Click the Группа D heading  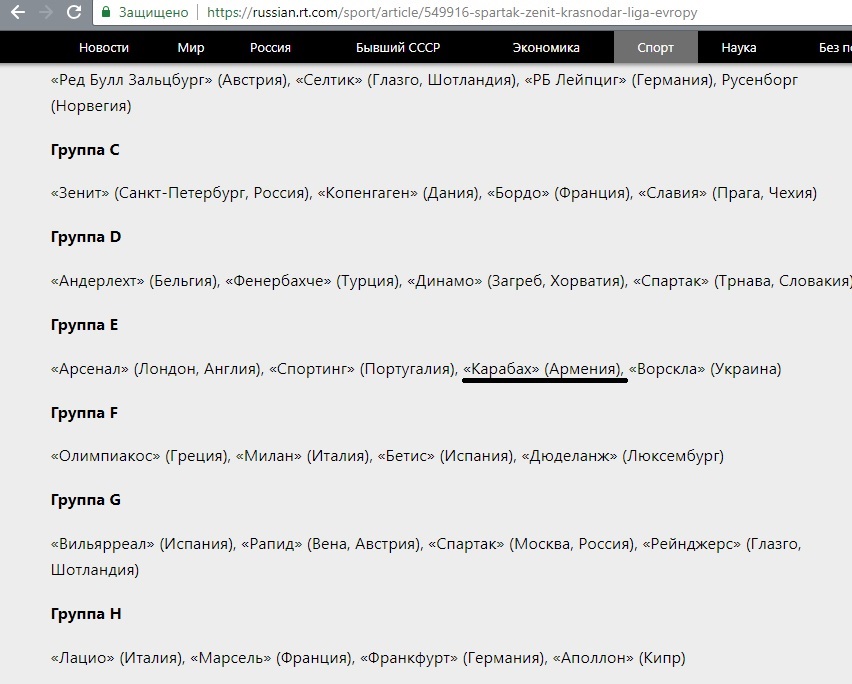click(86, 237)
